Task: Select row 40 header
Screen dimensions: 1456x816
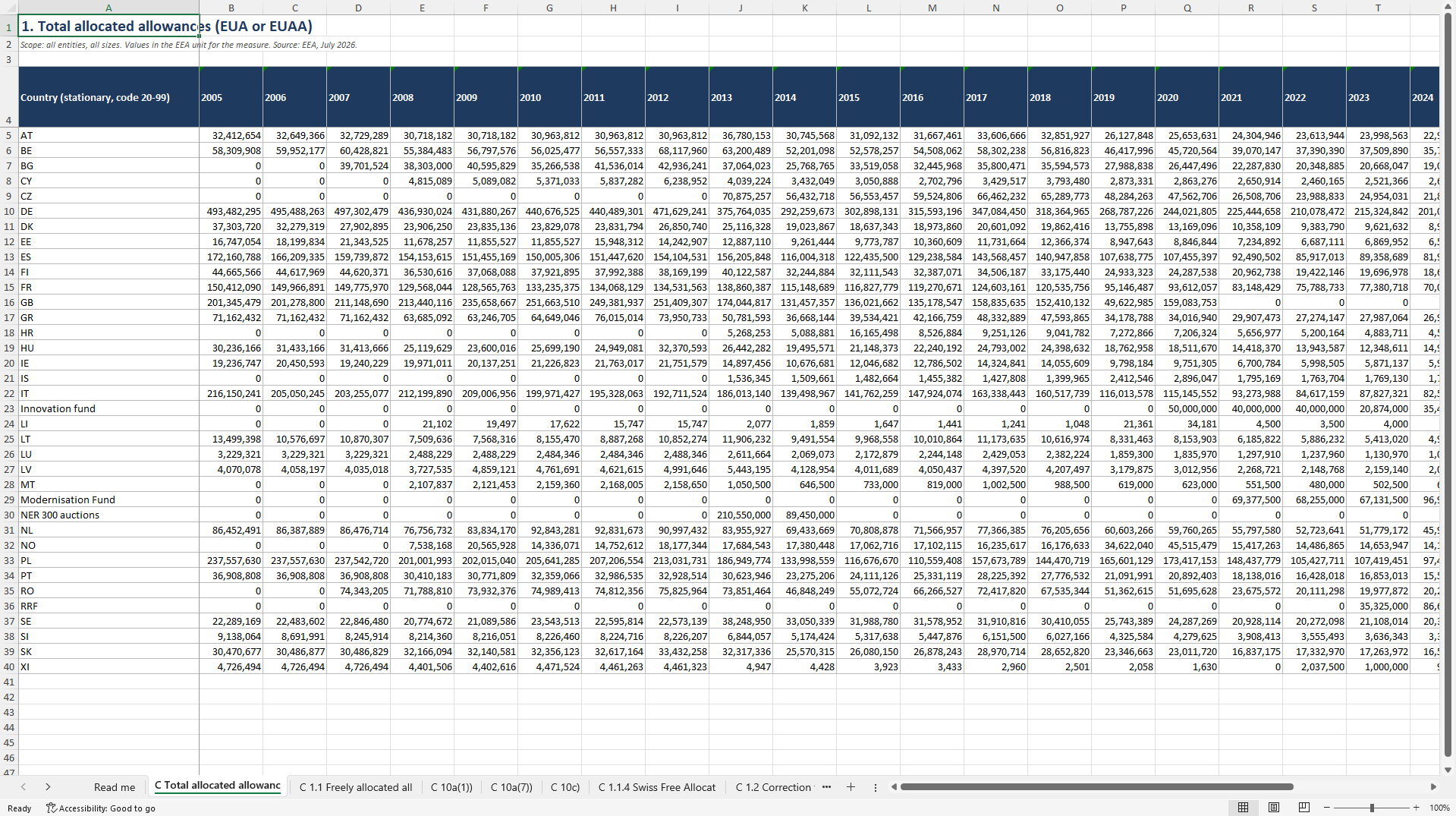Action: tap(9, 666)
